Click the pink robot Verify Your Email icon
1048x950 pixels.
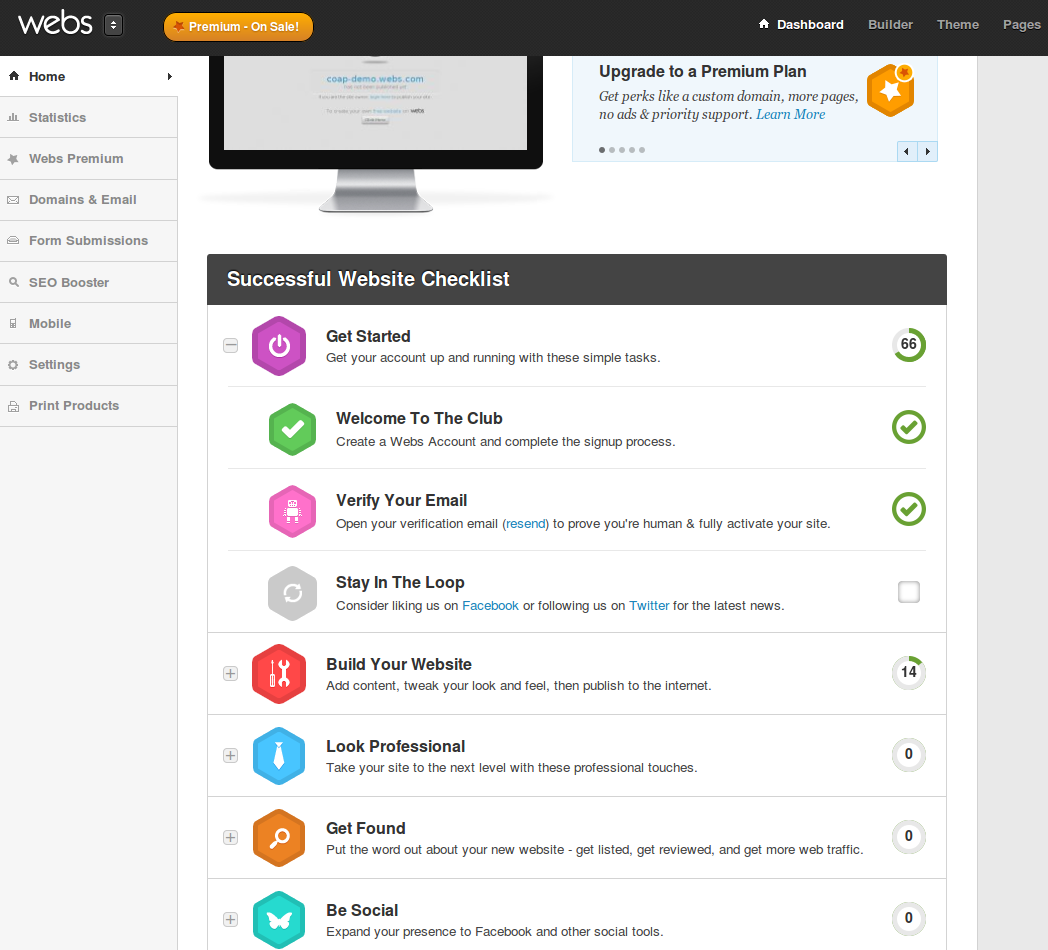292,511
